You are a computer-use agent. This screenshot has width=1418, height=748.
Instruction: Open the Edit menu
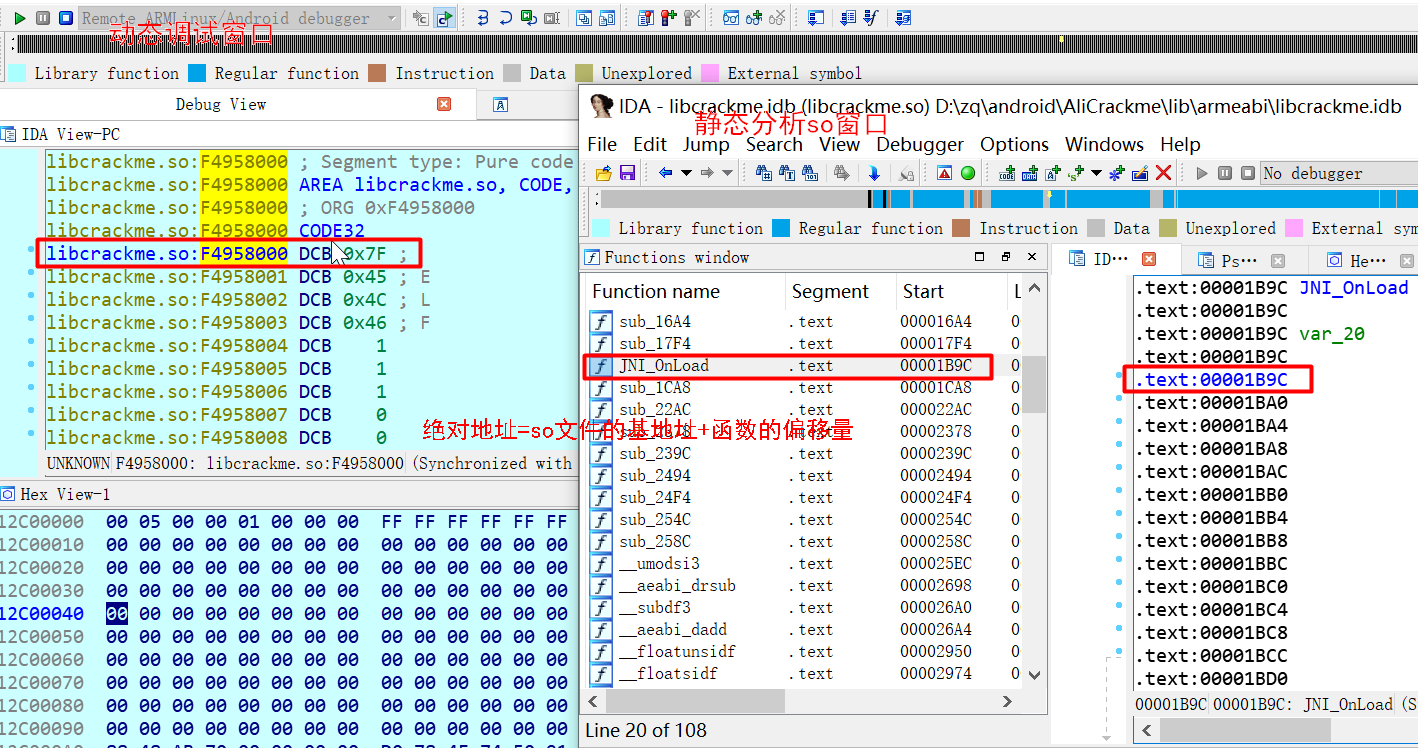click(650, 145)
